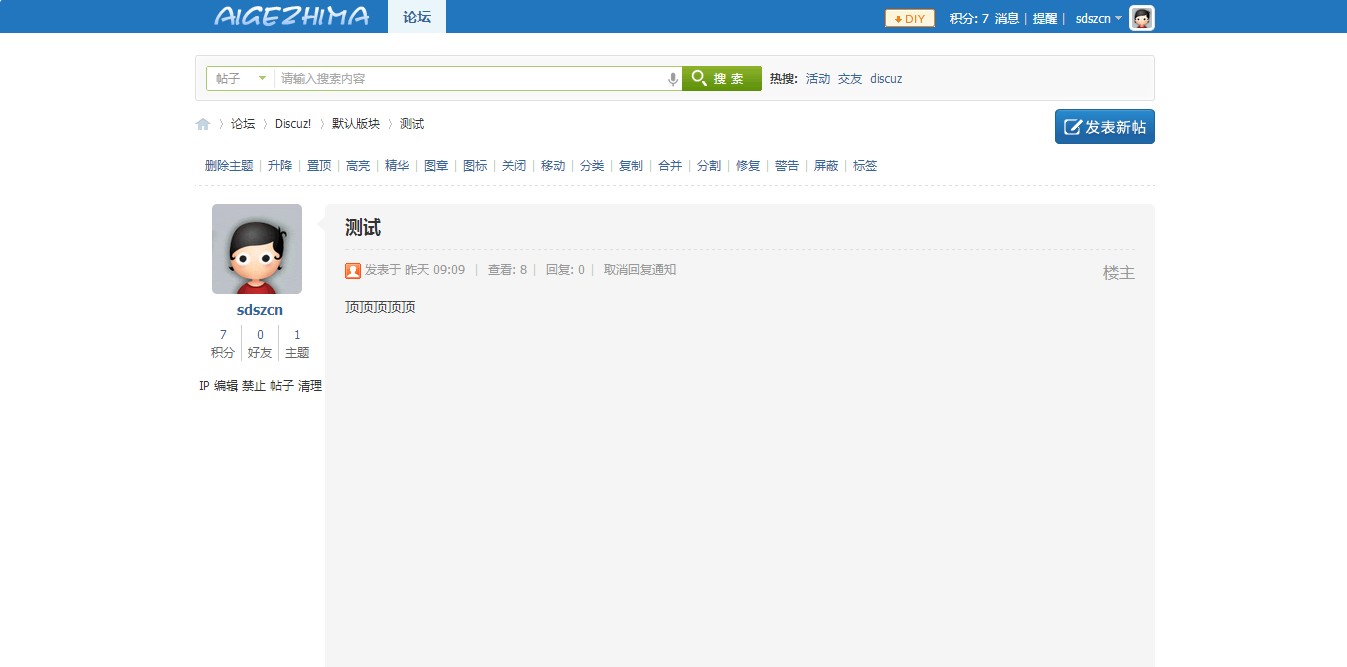The width and height of the screenshot is (1347, 667).
Task: Click 取消回复通知 cancel reply notification
Action: pos(640,270)
